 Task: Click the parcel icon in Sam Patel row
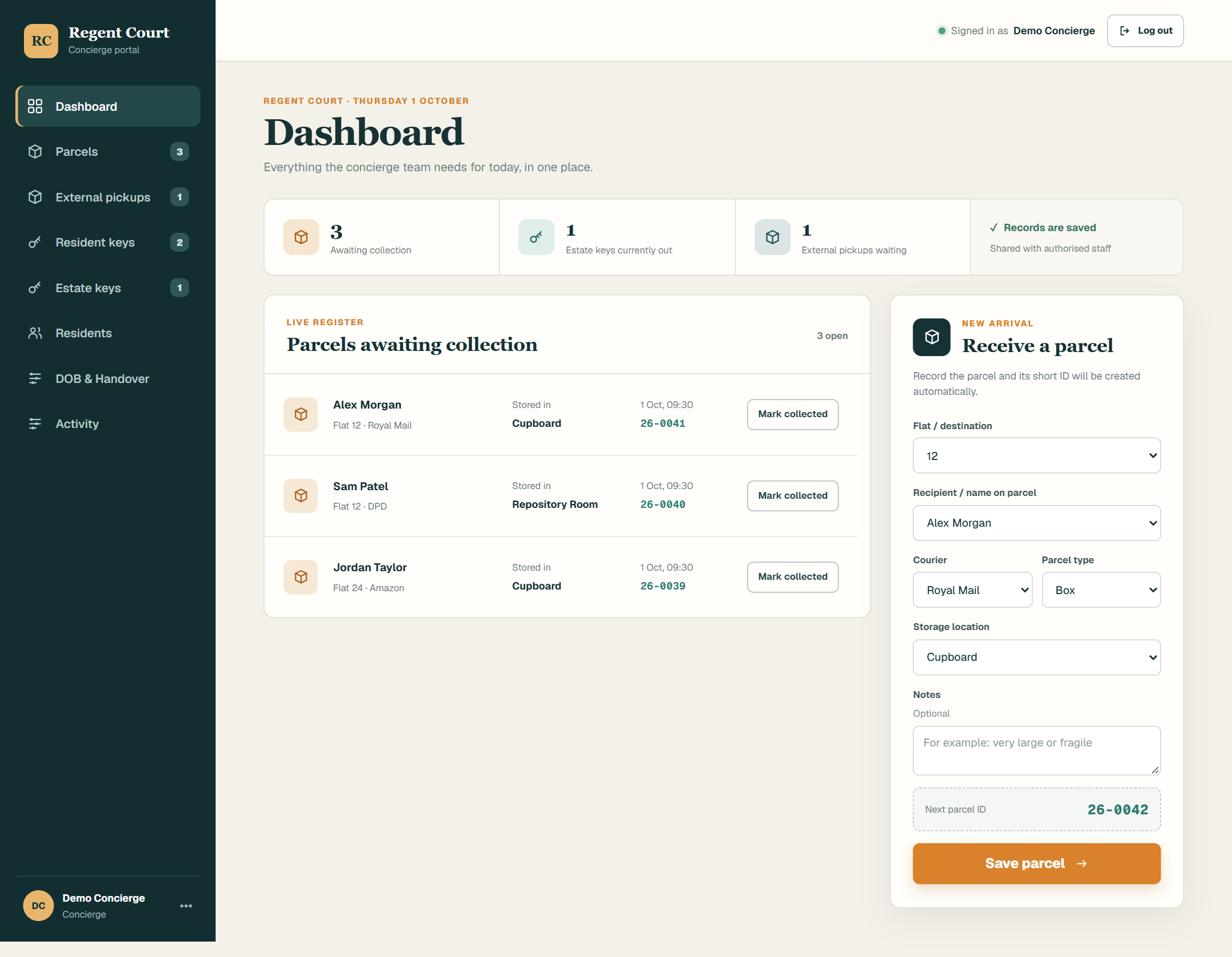[301, 495]
